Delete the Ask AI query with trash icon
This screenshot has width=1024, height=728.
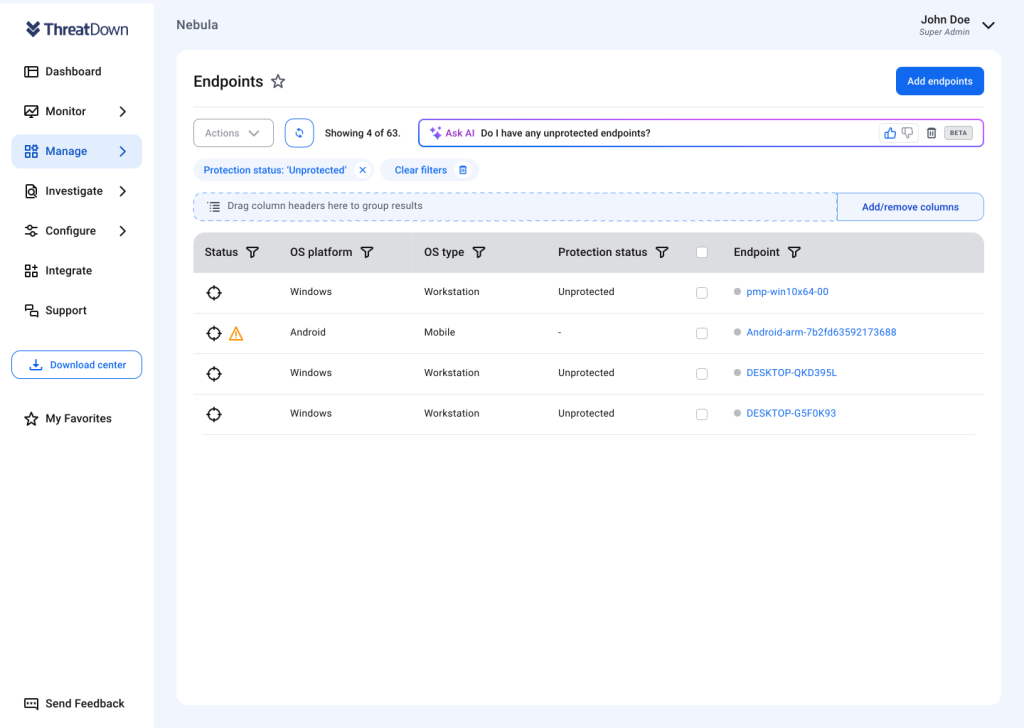(x=931, y=133)
